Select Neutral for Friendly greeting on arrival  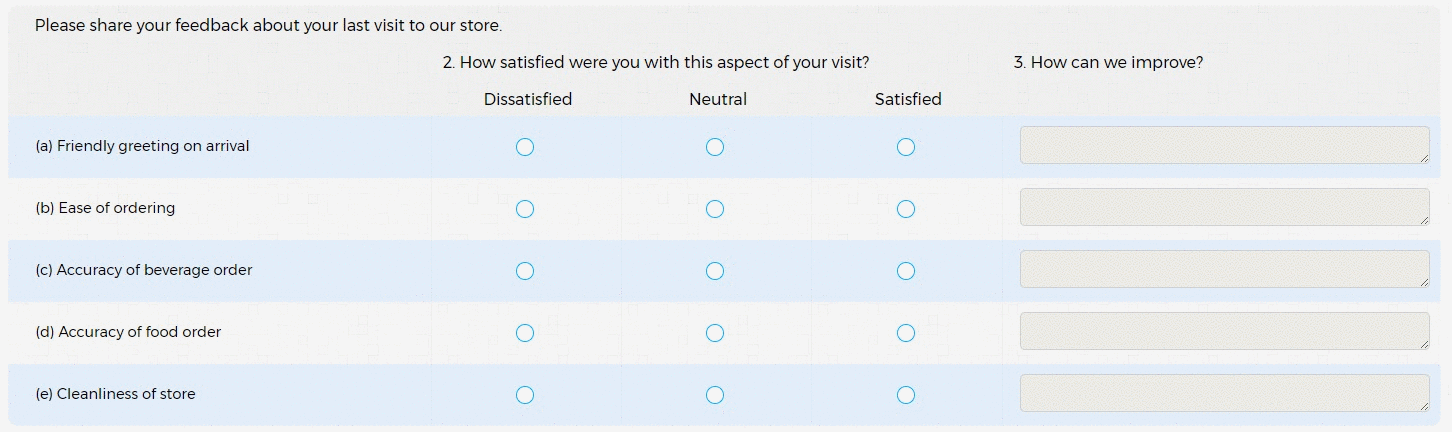tap(715, 147)
